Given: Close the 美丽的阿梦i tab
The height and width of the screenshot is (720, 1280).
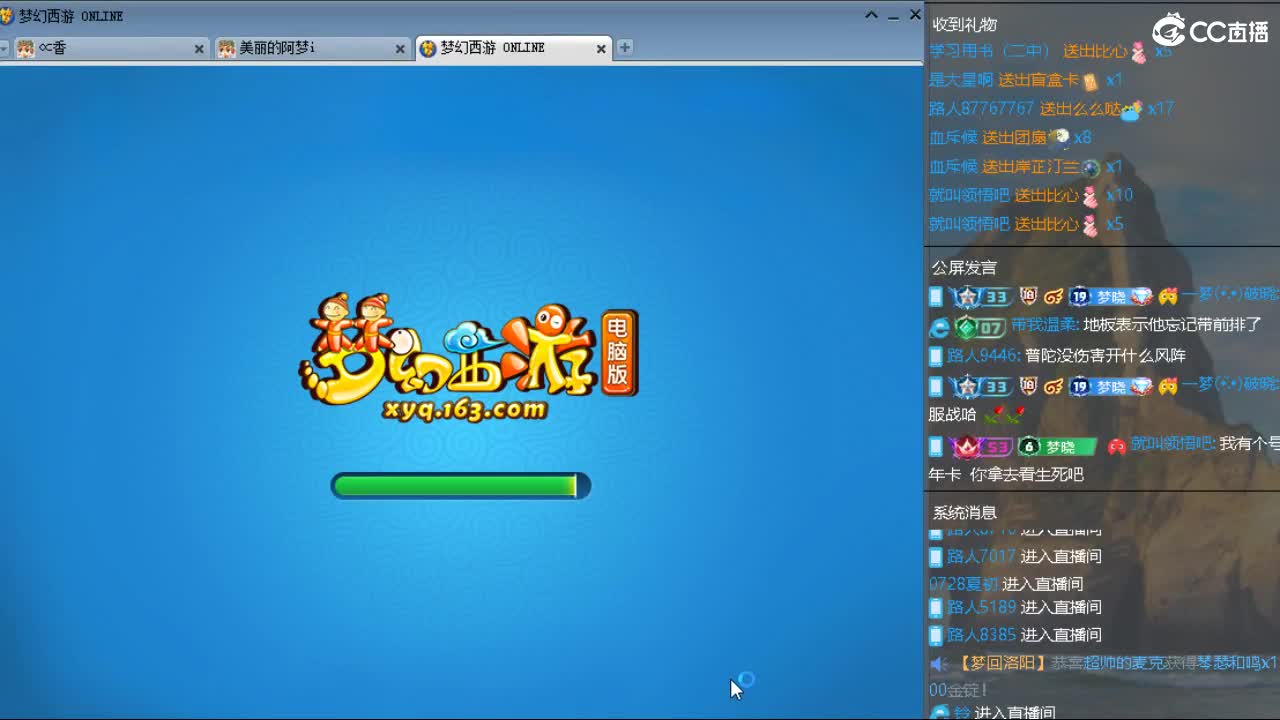Looking at the screenshot, I should click(400, 48).
